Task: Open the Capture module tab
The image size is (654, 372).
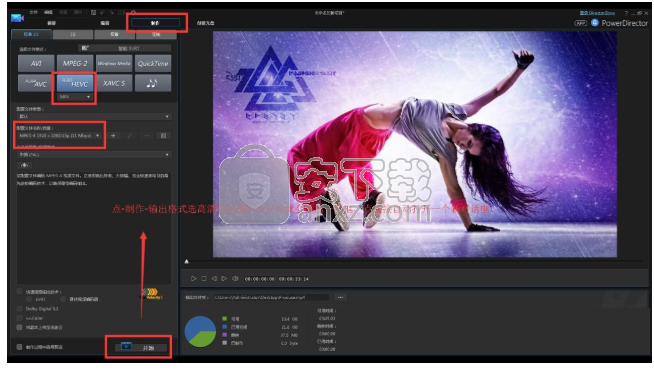Action: click(x=52, y=23)
